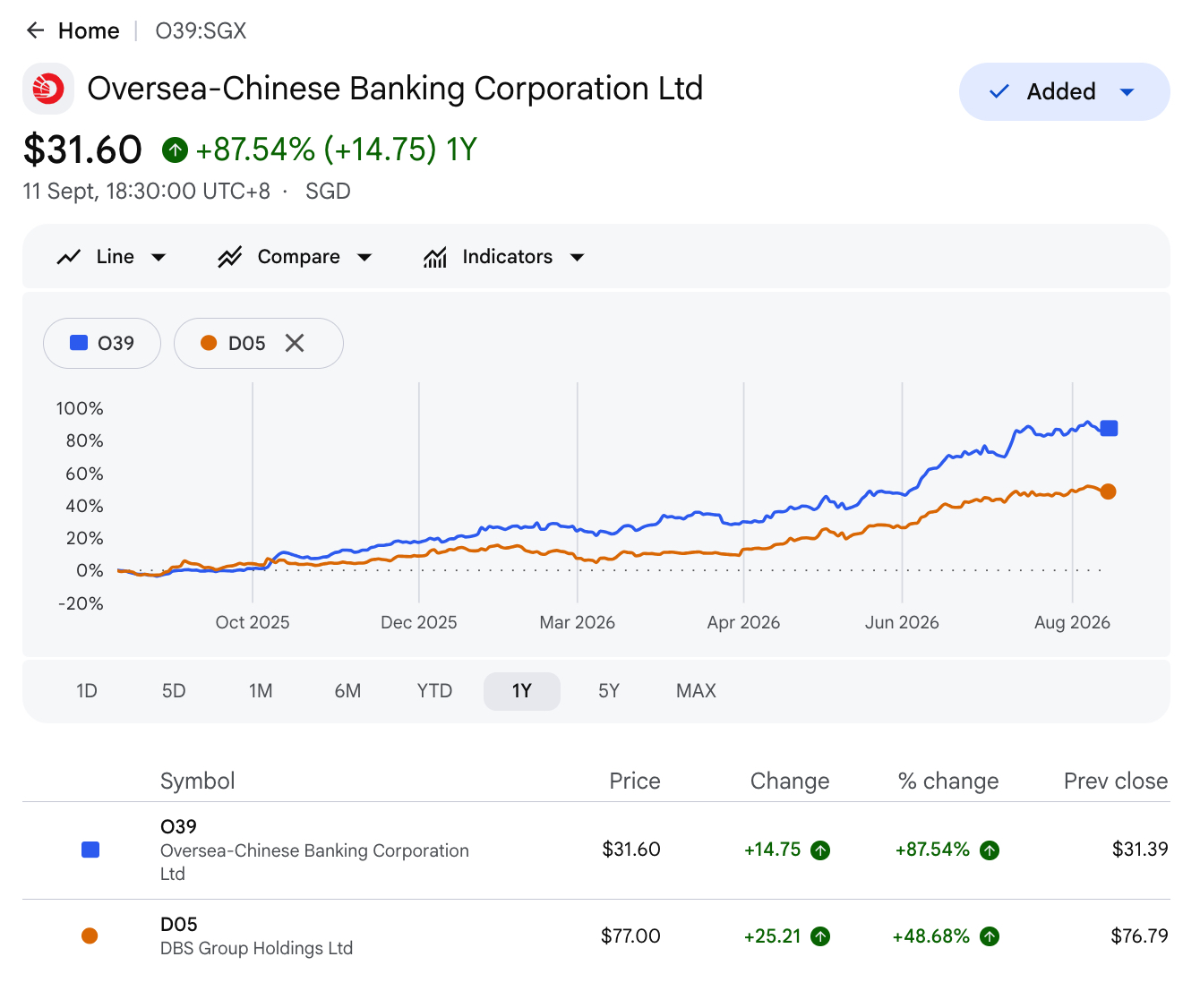Click the 11 Sept timestamp text
1200x1008 pixels.
tap(147, 192)
